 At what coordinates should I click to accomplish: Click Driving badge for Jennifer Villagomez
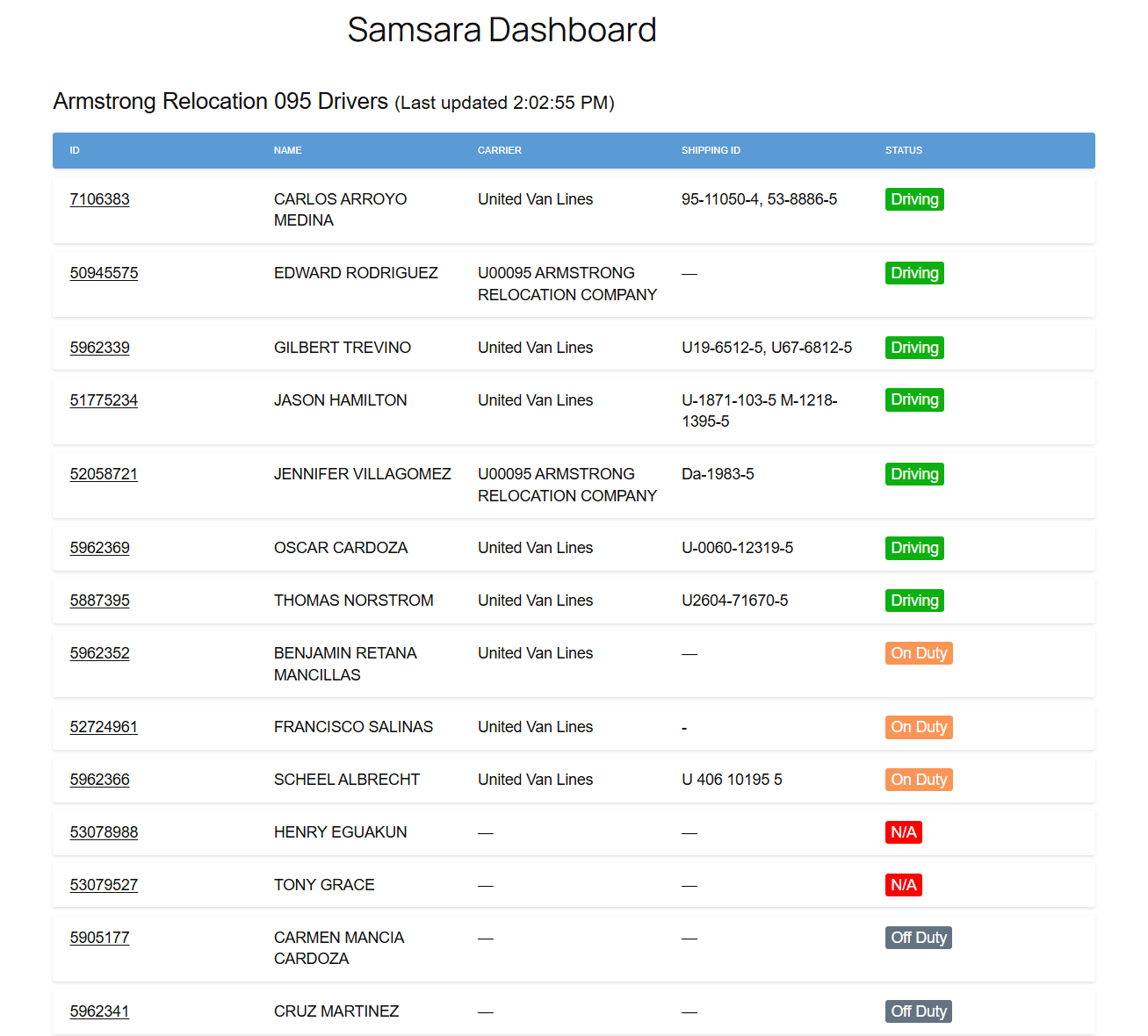[914, 474]
